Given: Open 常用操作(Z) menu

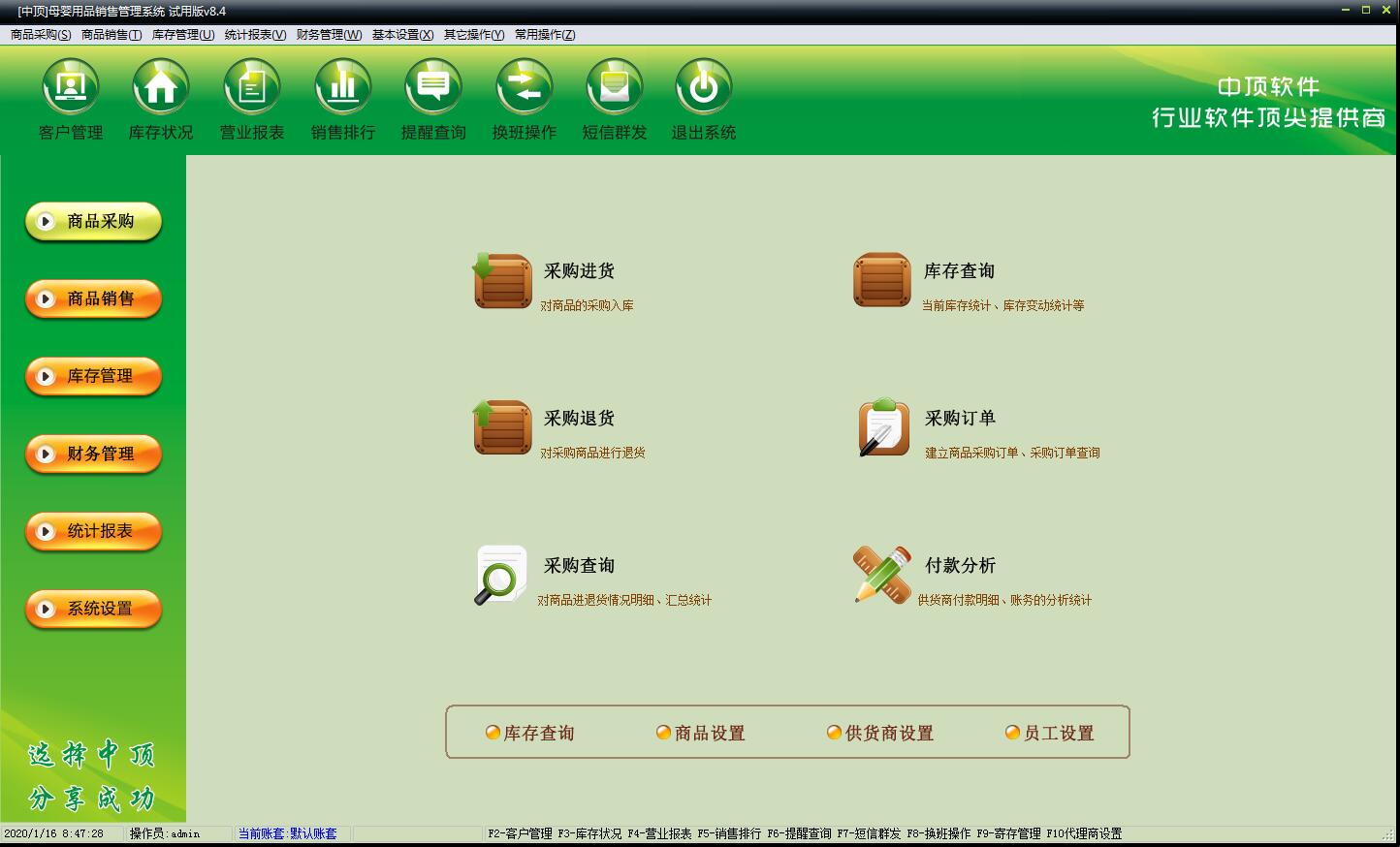Looking at the screenshot, I should coord(545,35).
